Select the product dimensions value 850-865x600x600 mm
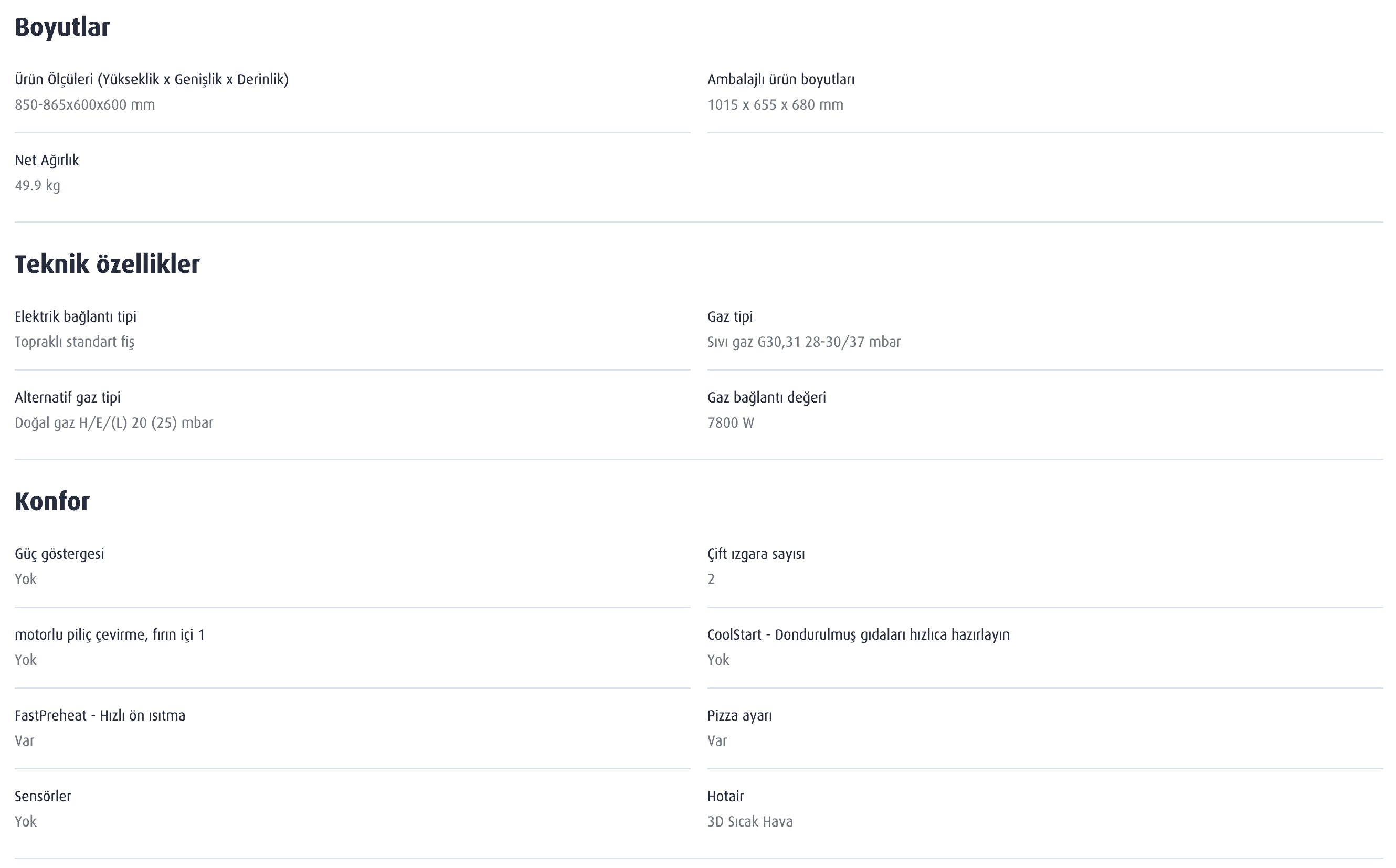The height and width of the screenshot is (868, 1396). (84, 104)
